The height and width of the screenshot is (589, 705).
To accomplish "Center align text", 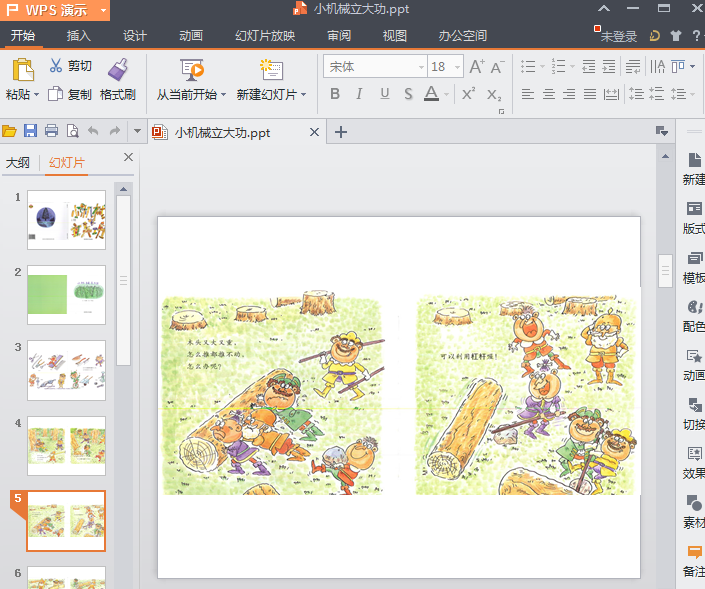I will click(549, 94).
